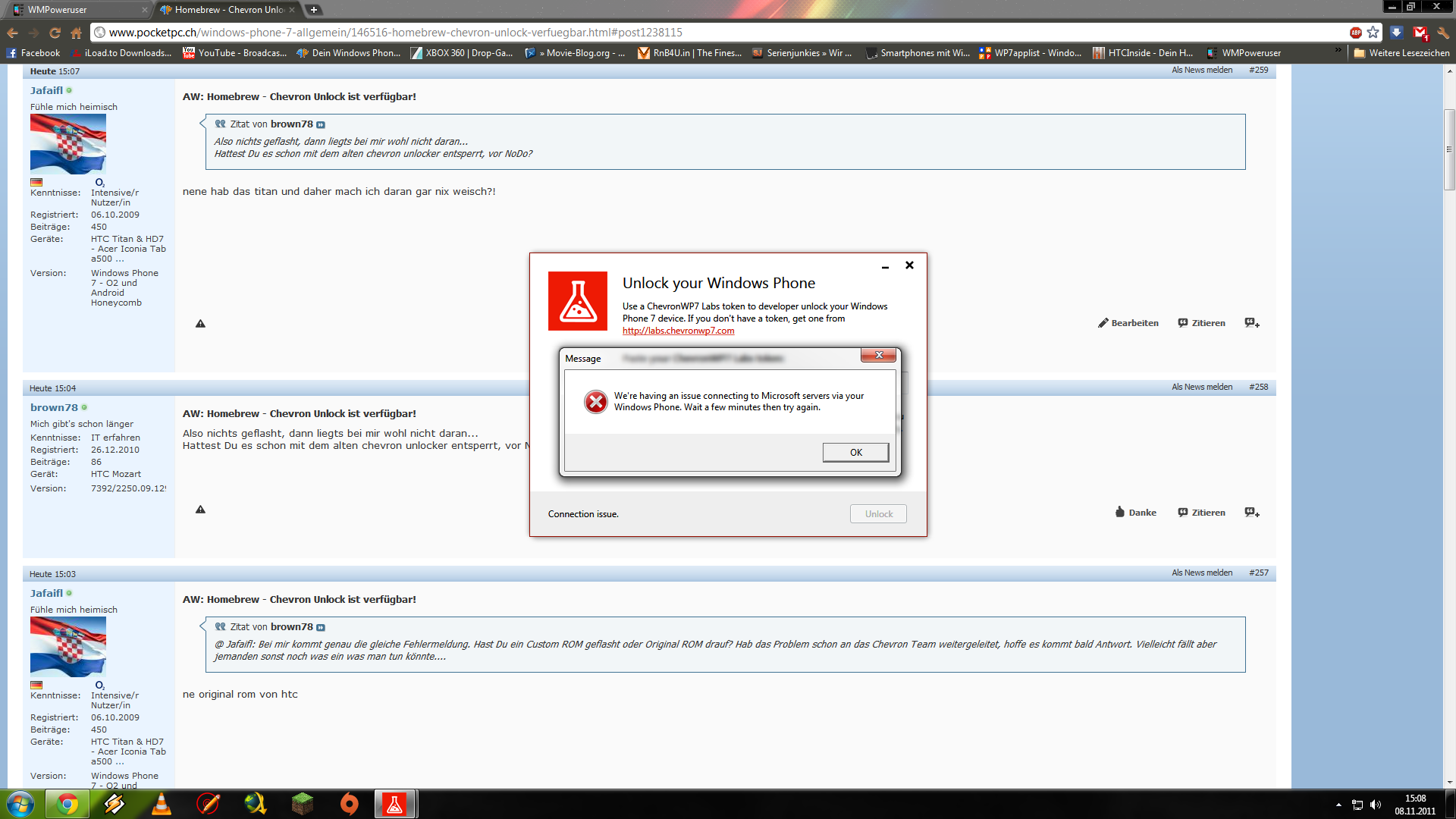Open the Weitere Lesezeichen folder

[1401, 53]
